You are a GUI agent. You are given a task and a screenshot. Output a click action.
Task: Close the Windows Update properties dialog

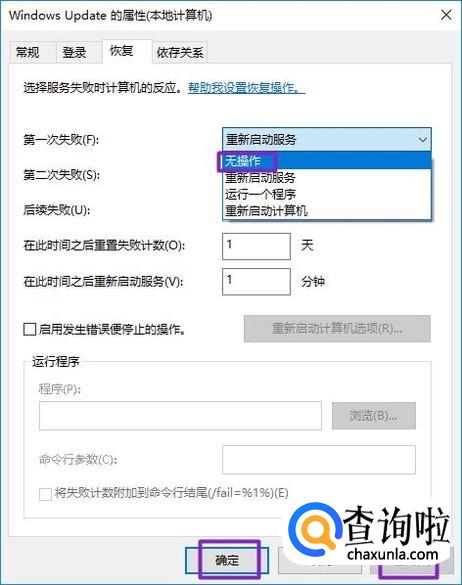446,15
